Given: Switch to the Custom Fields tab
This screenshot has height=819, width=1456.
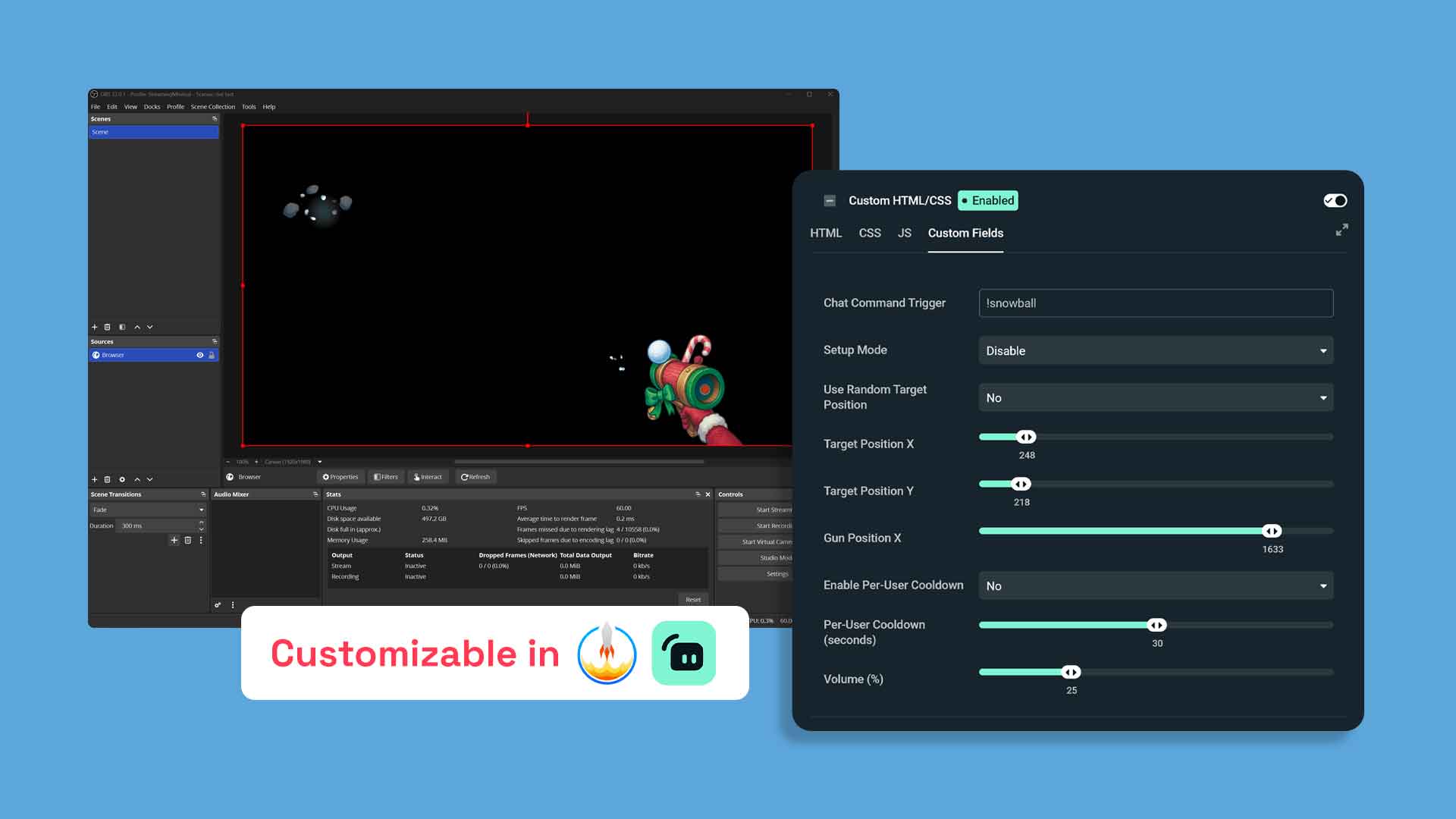Looking at the screenshot, I should point(965,233).
